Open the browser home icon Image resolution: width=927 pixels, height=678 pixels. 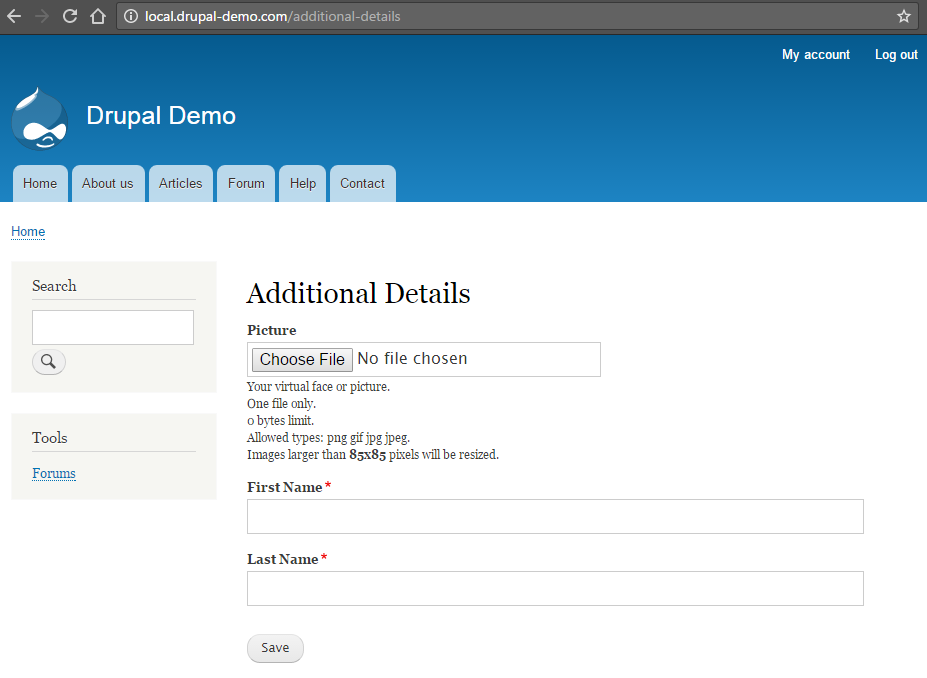click(97, 15)
